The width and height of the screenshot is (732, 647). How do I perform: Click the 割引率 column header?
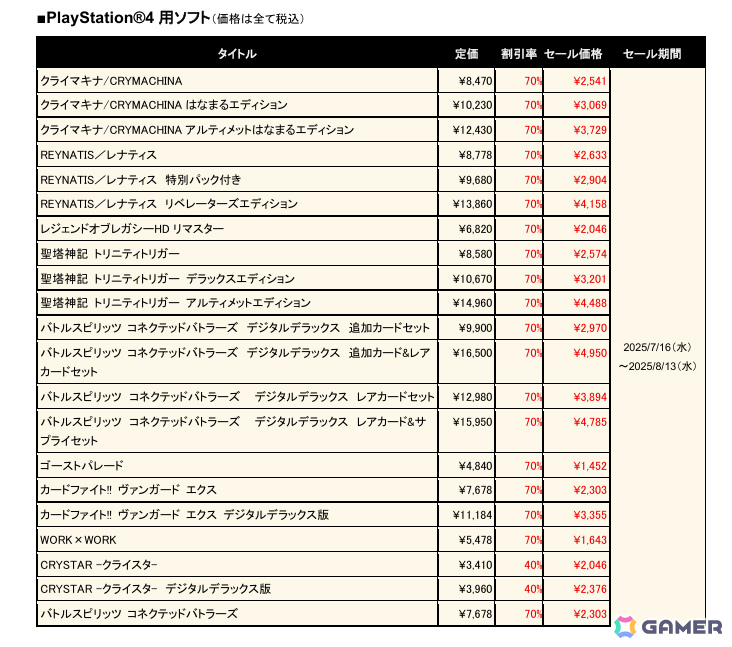tap(519, 54)
